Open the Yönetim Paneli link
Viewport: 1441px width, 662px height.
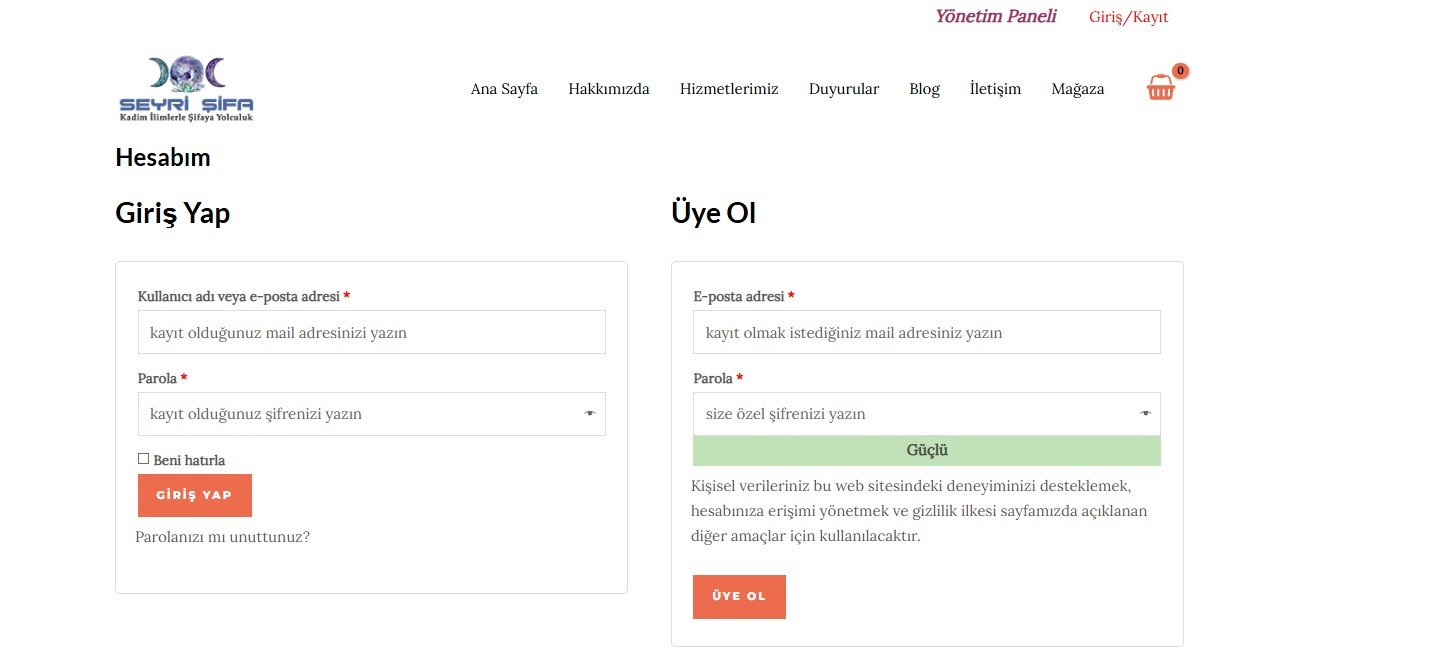pyautogui.click(x=995, y=16)
